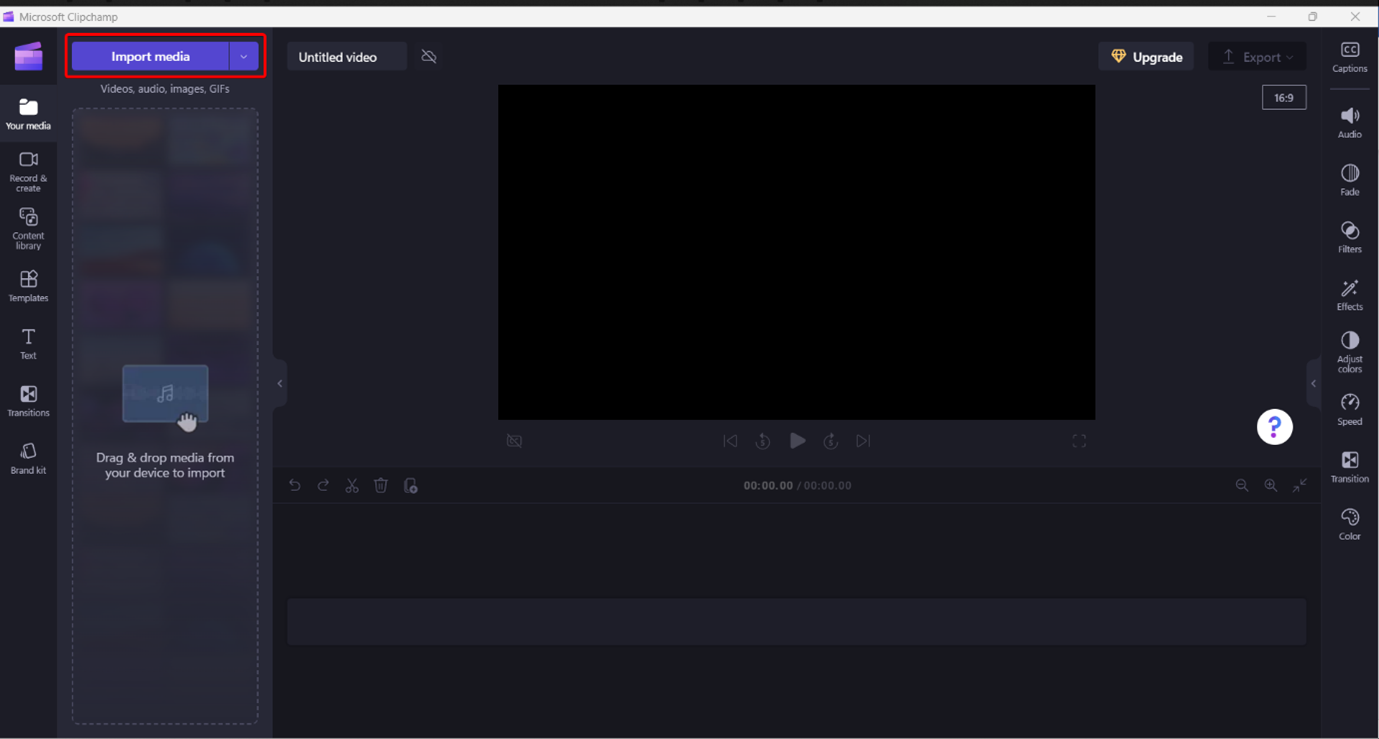Open the Filters panel

[x=1350, y=237]
